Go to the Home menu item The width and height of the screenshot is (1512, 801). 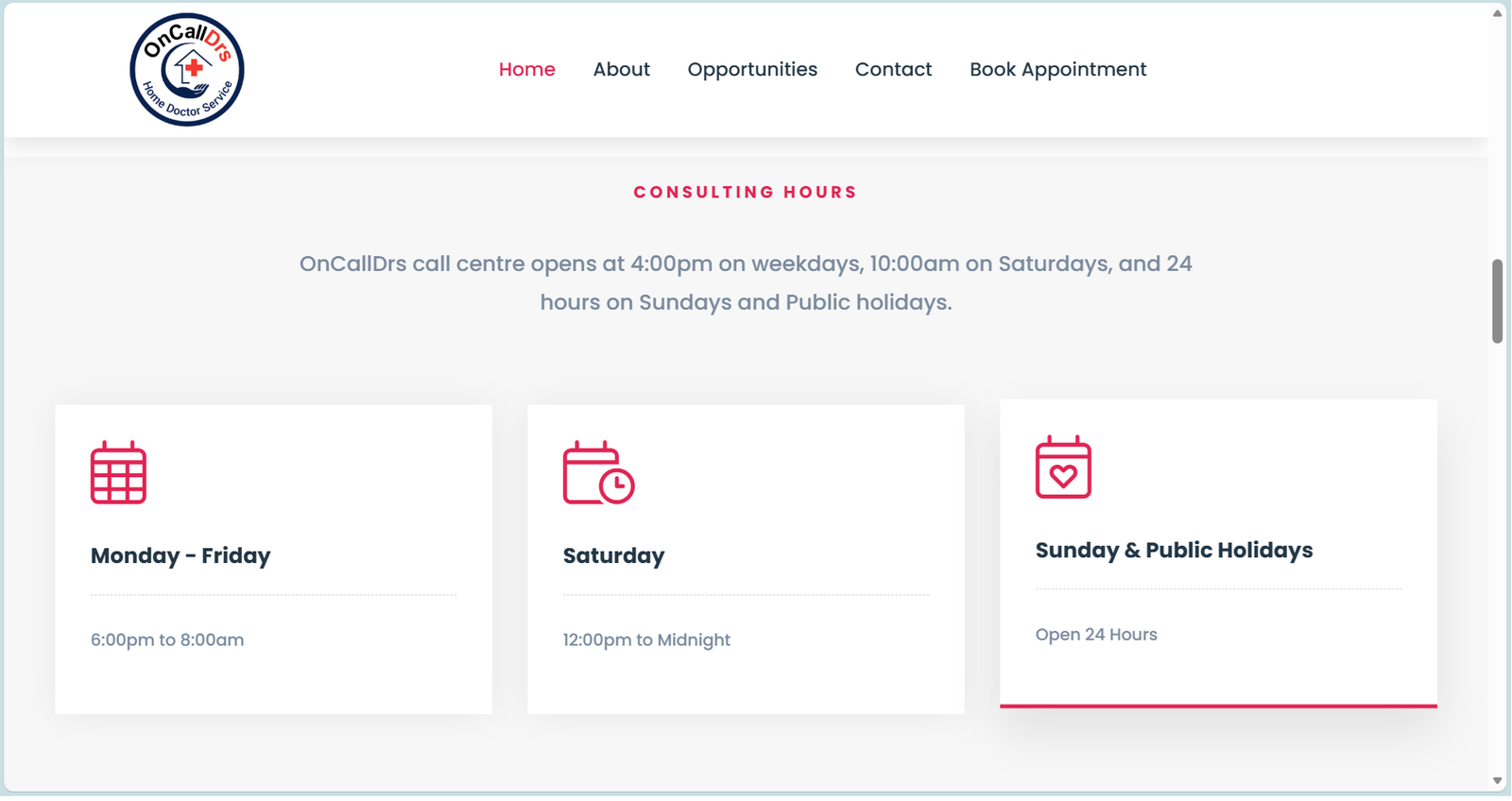click(x=526, y=70)
